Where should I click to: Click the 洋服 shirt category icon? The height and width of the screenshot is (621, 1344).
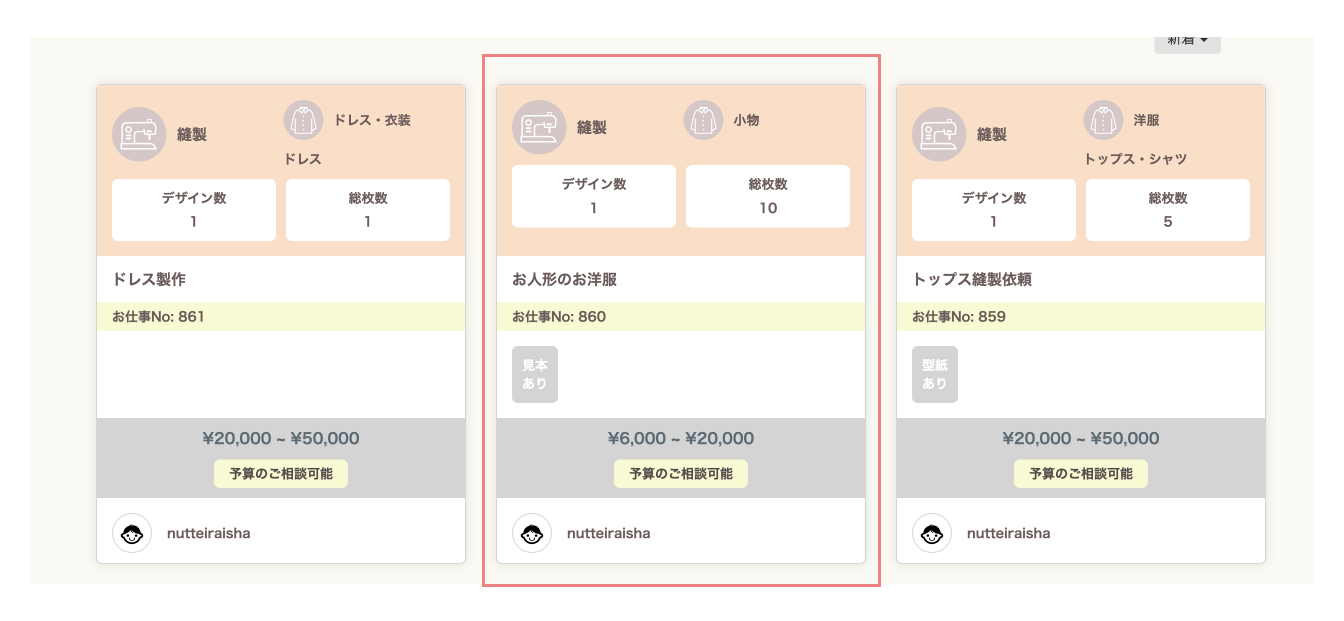(1104, 120)
